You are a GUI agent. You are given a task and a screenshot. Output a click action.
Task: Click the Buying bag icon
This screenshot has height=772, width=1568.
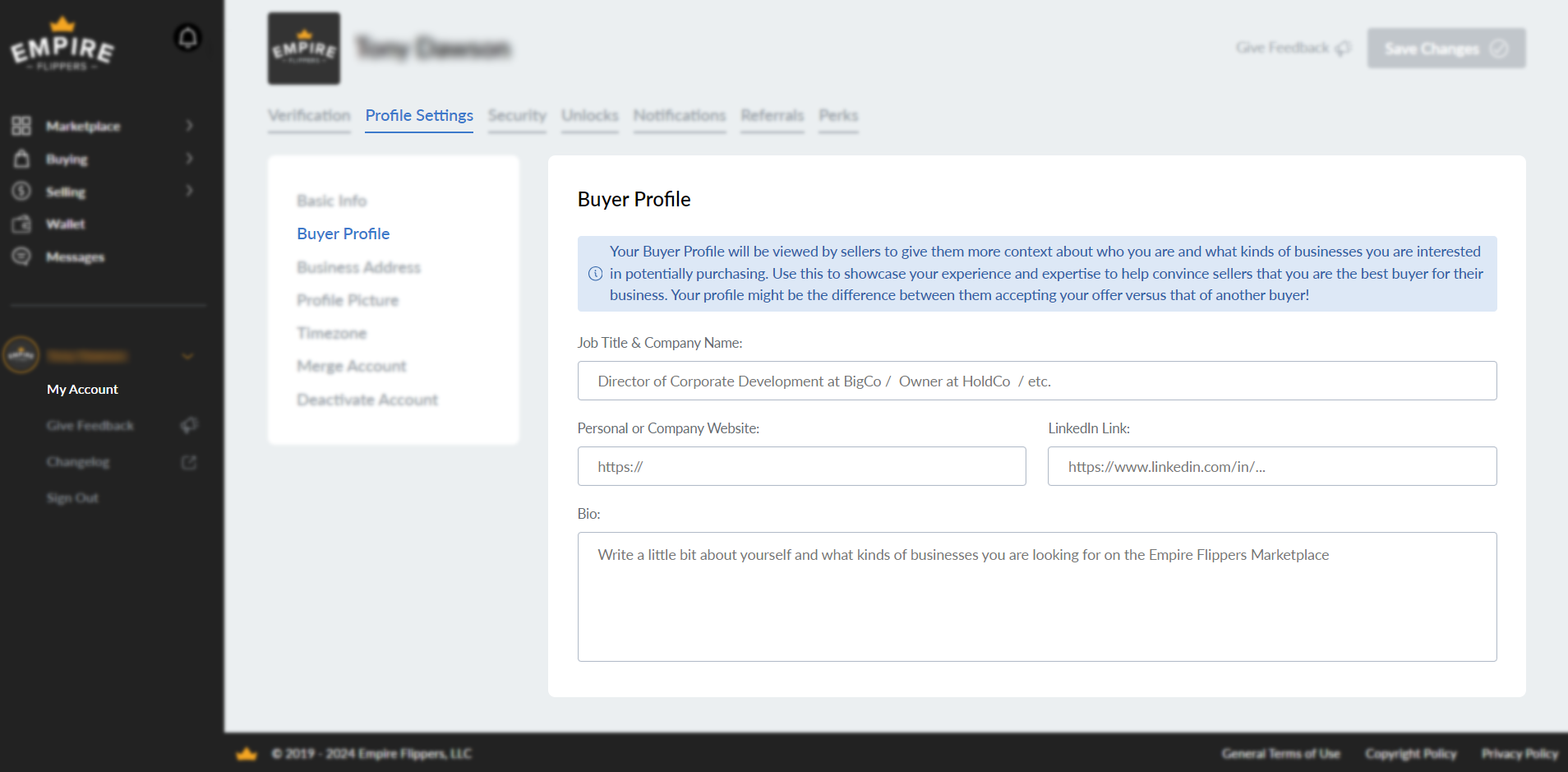coord(21,159)
